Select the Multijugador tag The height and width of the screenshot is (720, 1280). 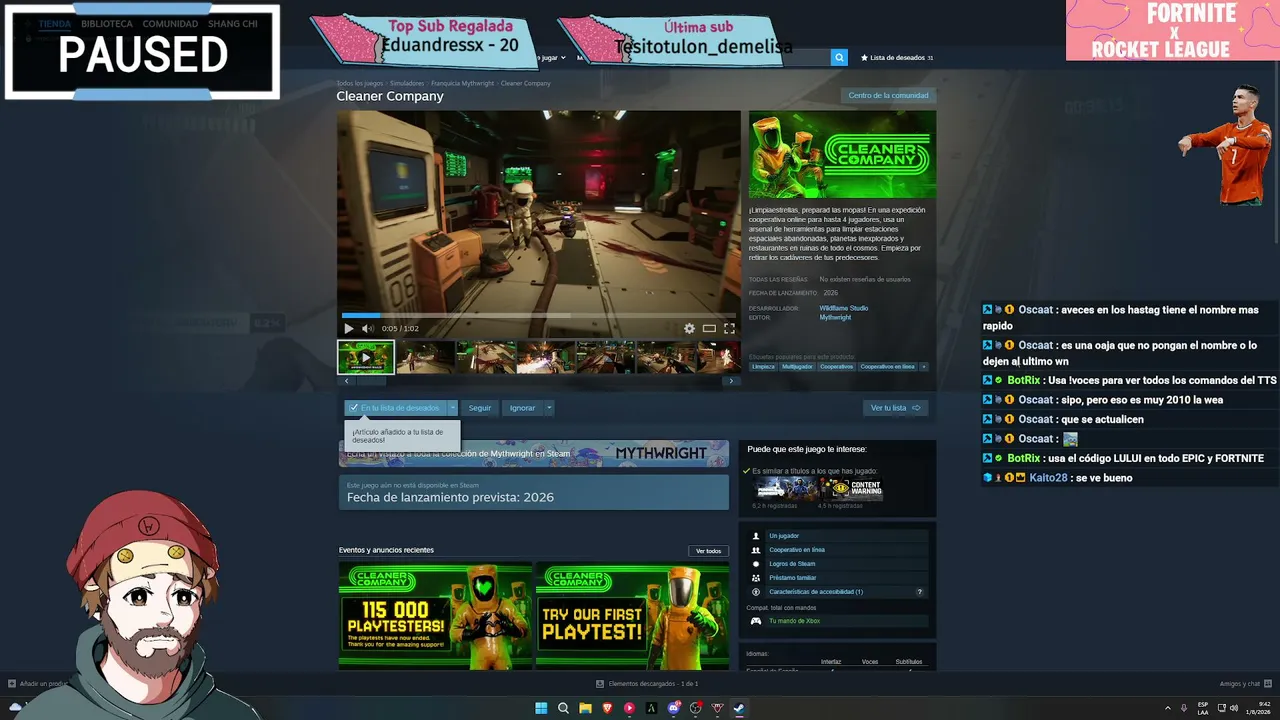point(797,367)
